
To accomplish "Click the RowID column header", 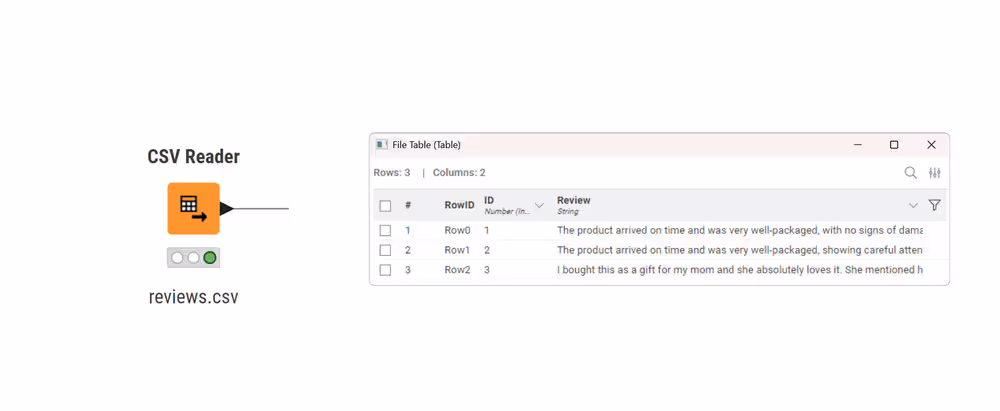I will tap(459, 205).
